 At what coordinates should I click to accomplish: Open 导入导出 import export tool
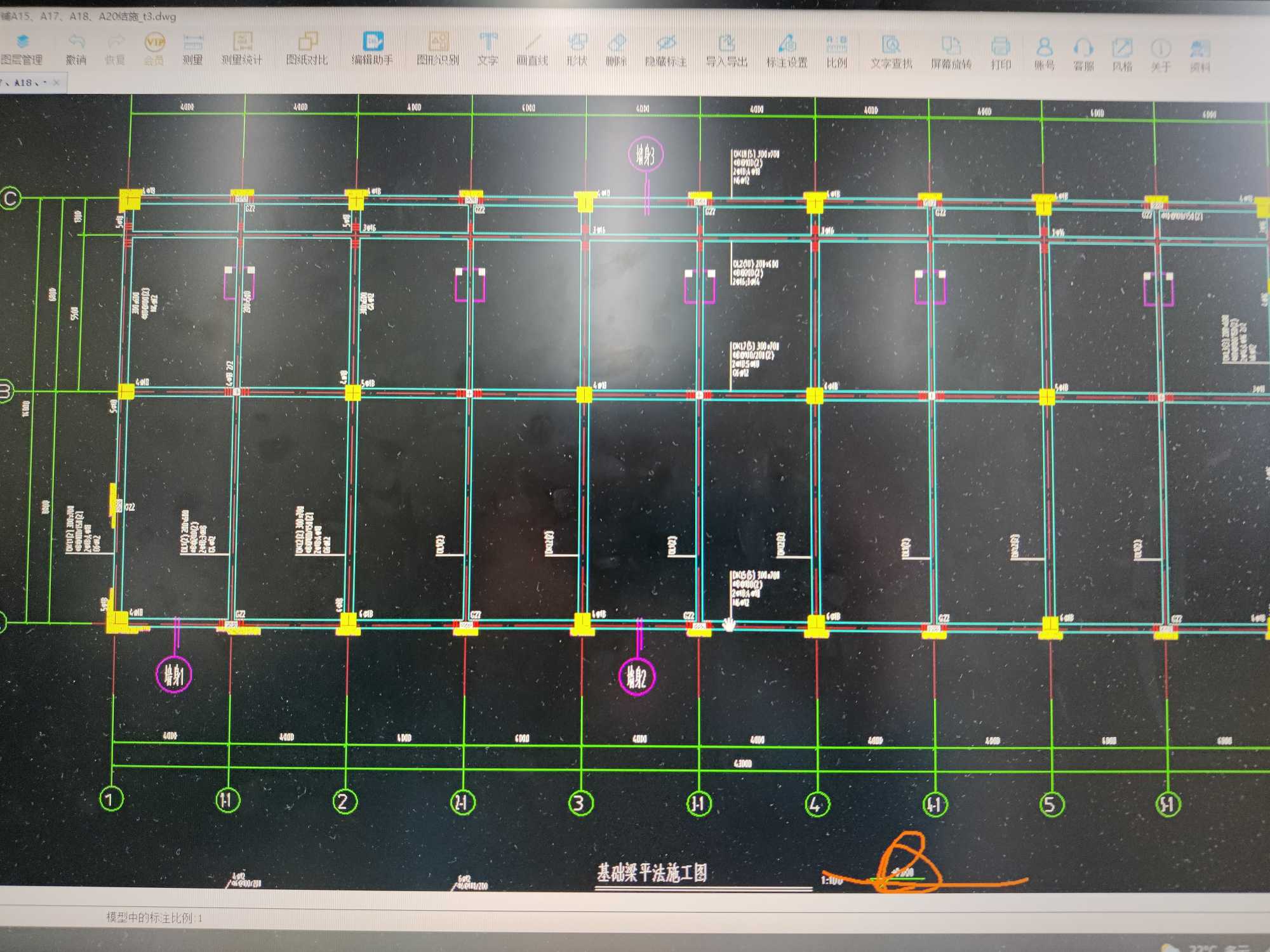(x=727, y=51)
